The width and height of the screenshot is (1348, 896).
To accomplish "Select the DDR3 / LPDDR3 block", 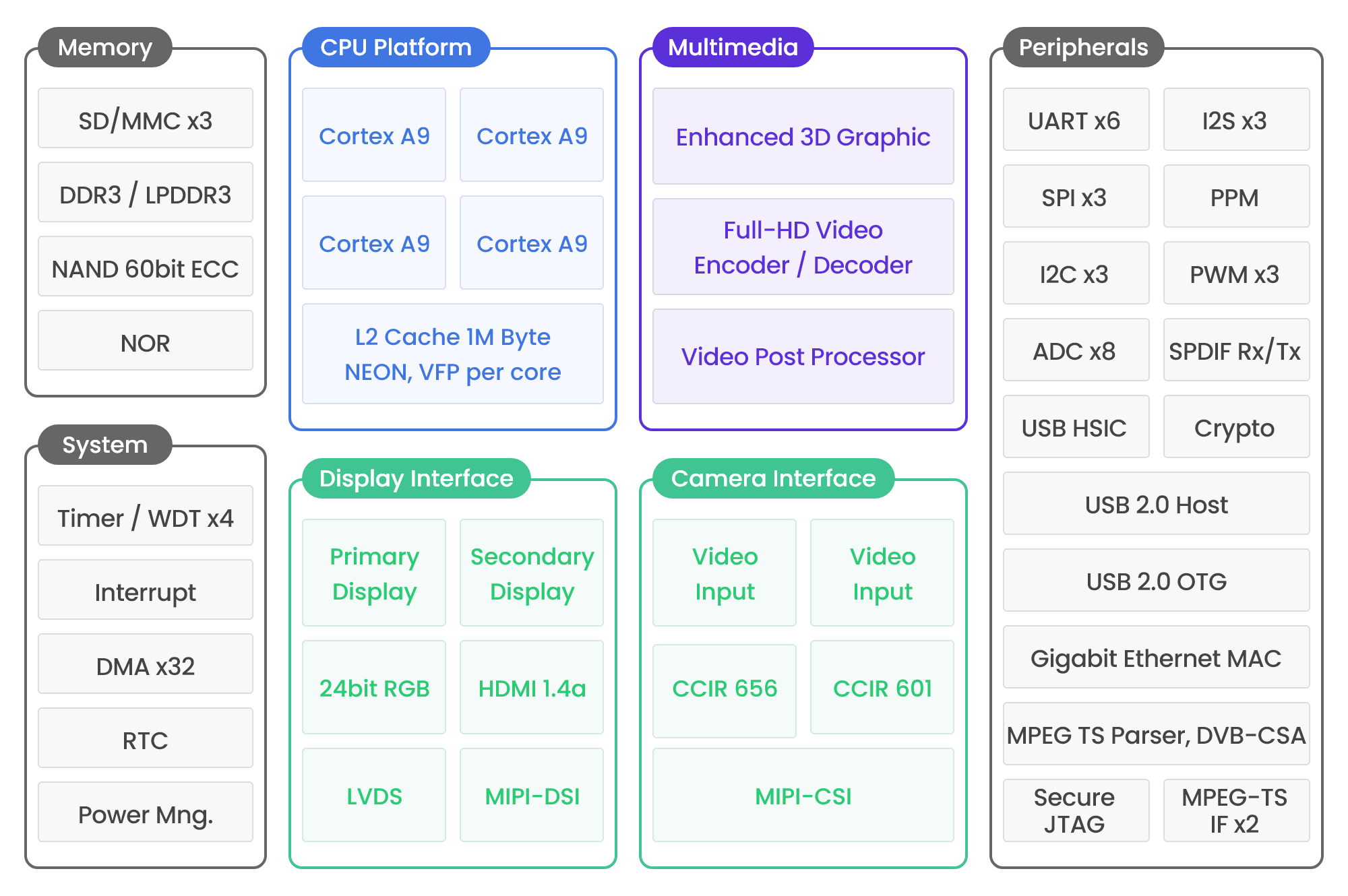I will click(x=146, y=192).
